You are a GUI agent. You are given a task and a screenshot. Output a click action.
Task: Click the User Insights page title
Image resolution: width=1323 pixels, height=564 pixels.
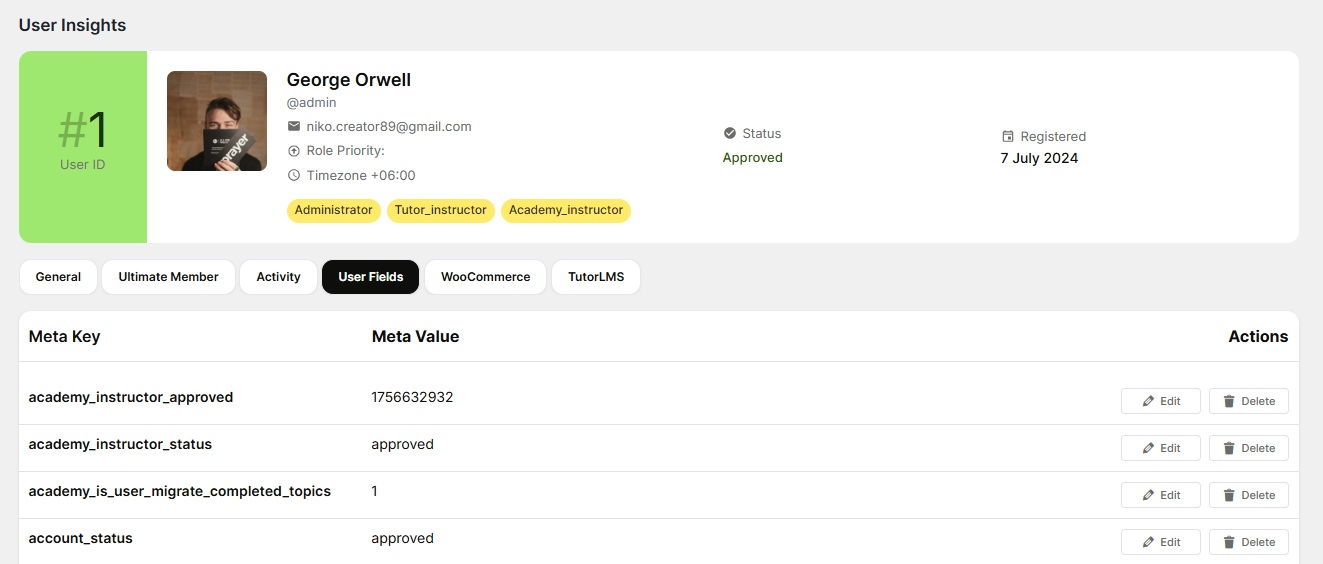click(x=73, y=25)
